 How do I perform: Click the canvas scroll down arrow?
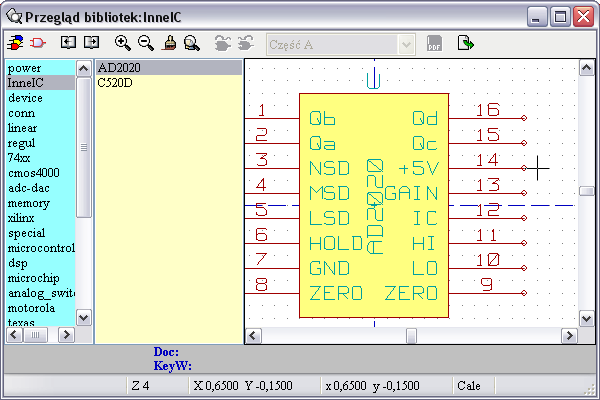tap(587, 318)
